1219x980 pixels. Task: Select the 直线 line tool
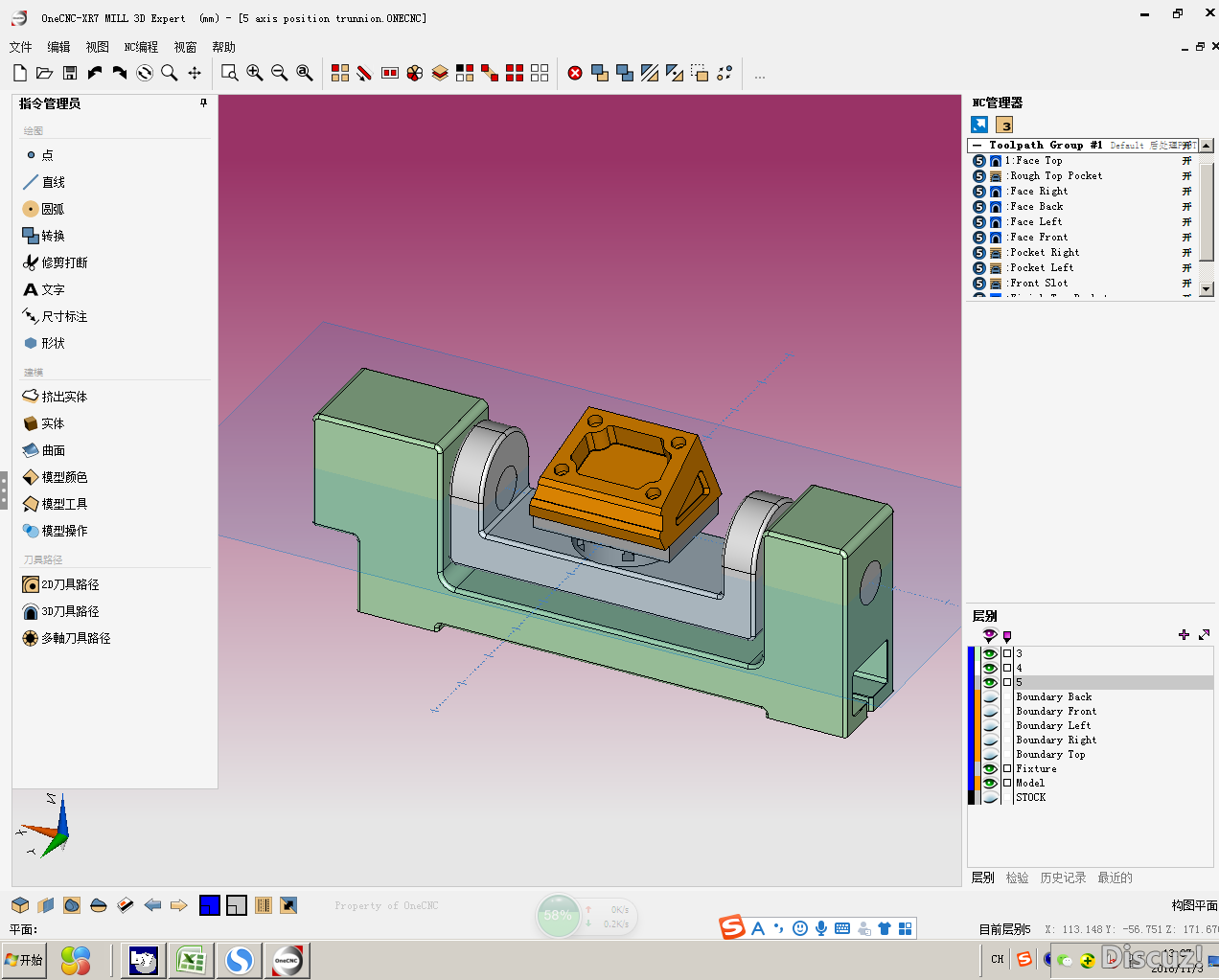tap(44, 182)
